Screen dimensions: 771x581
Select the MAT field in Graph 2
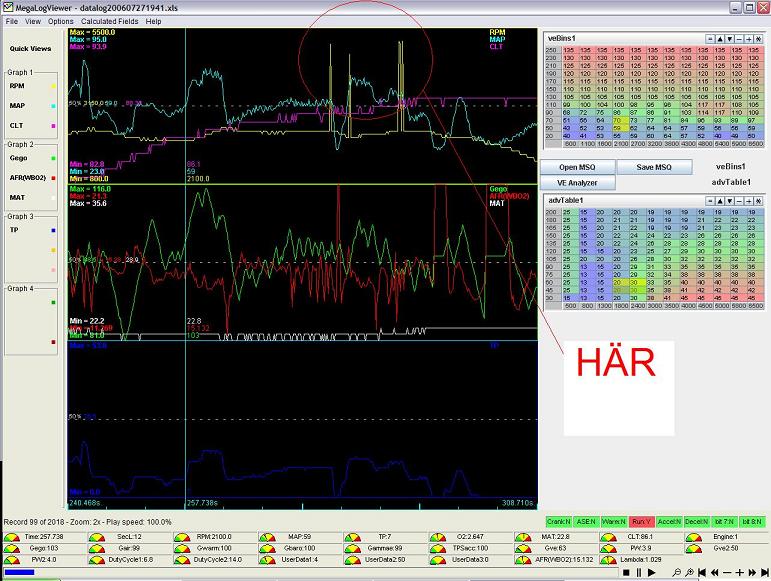click(x=17, y=198)
